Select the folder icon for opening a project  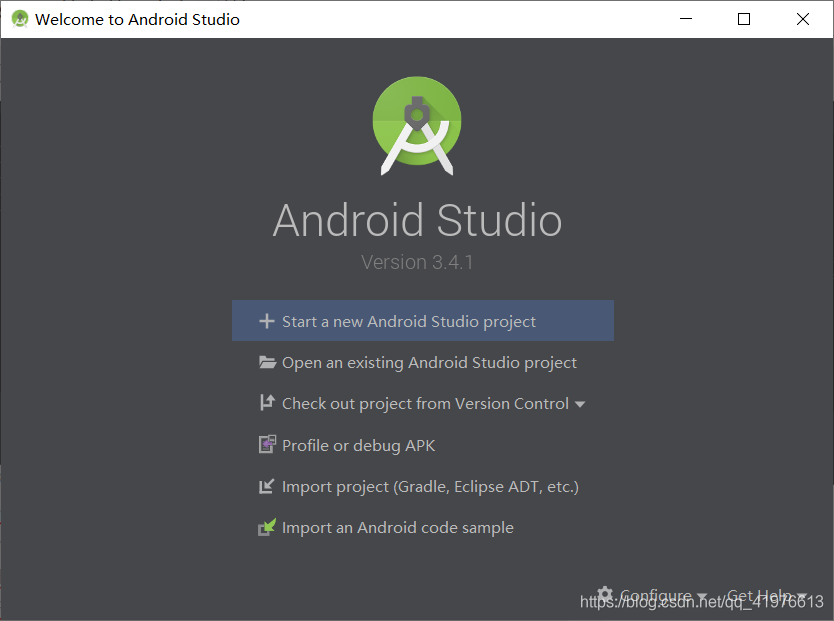point(266,362)
